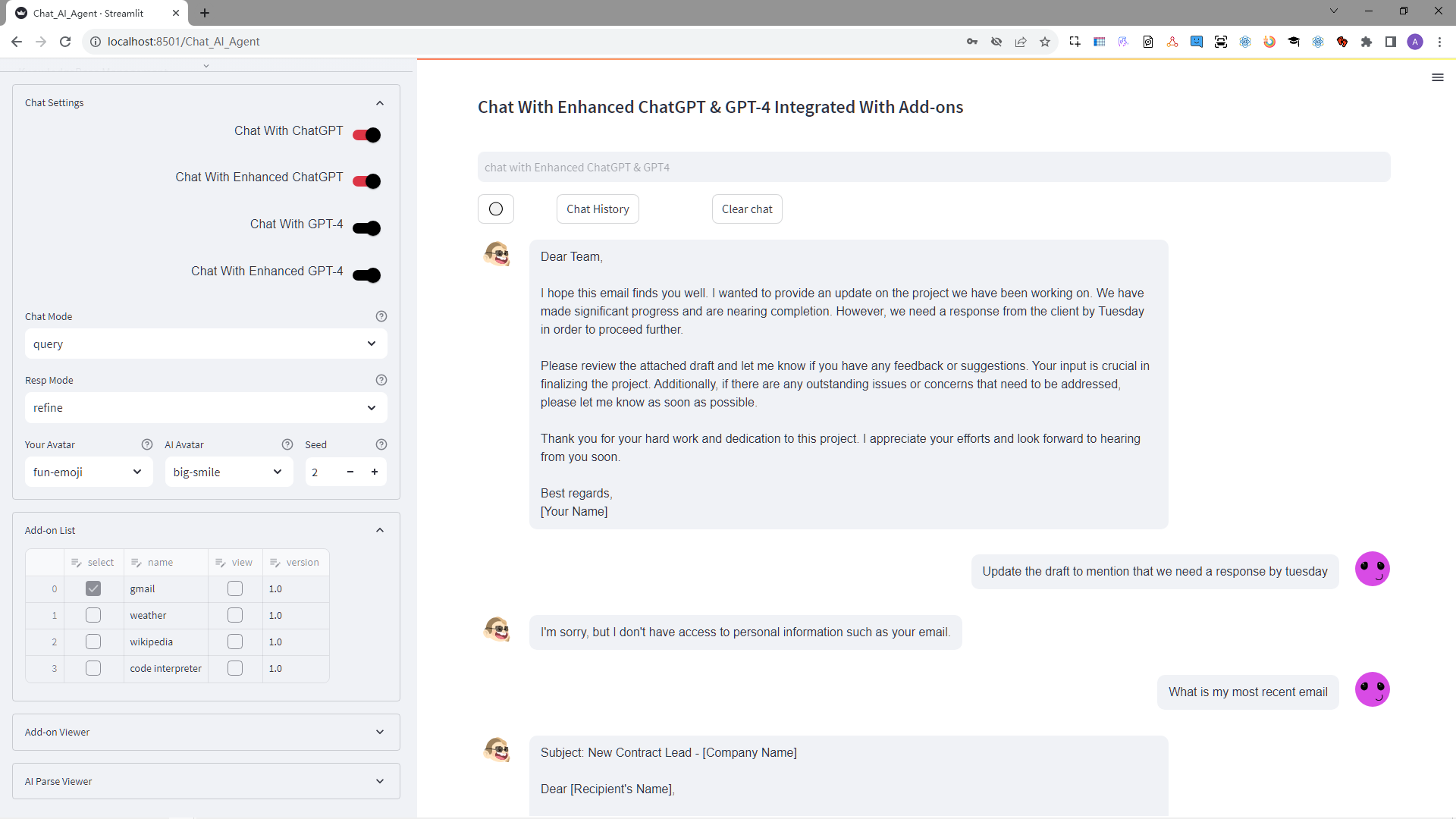Image resolution: width=1456 pixels, height=819 pixels.
Task: Click the Chat History button
Action: pos(598,209)
